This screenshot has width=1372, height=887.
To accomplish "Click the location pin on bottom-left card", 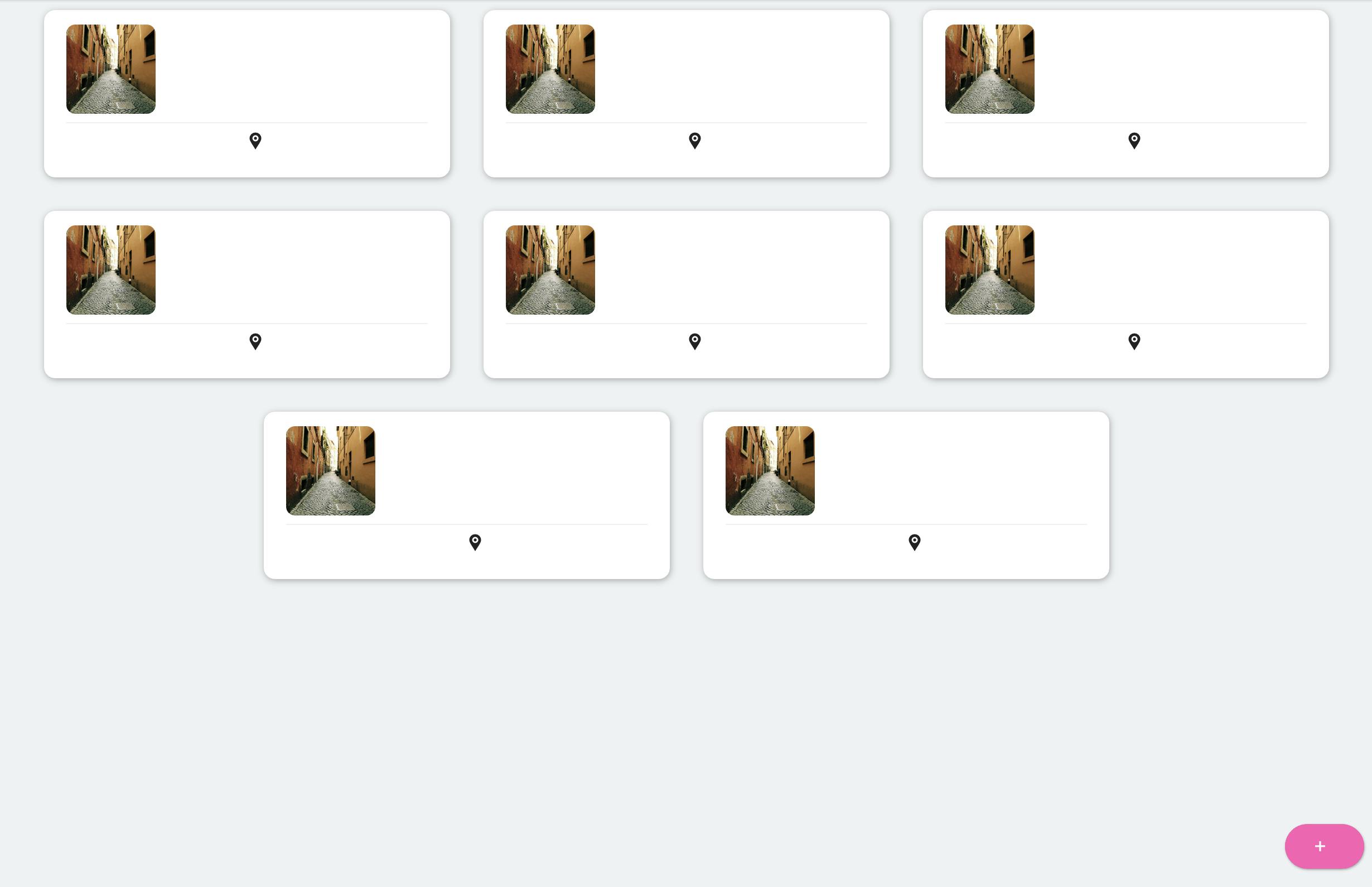I will point(475,543).
